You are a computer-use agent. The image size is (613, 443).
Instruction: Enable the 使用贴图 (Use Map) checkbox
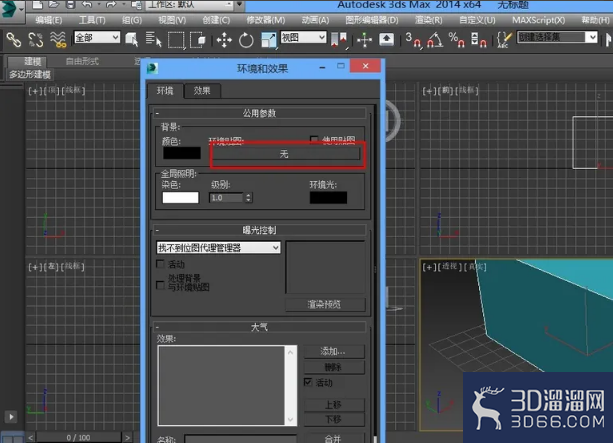(x=314, y=139)
